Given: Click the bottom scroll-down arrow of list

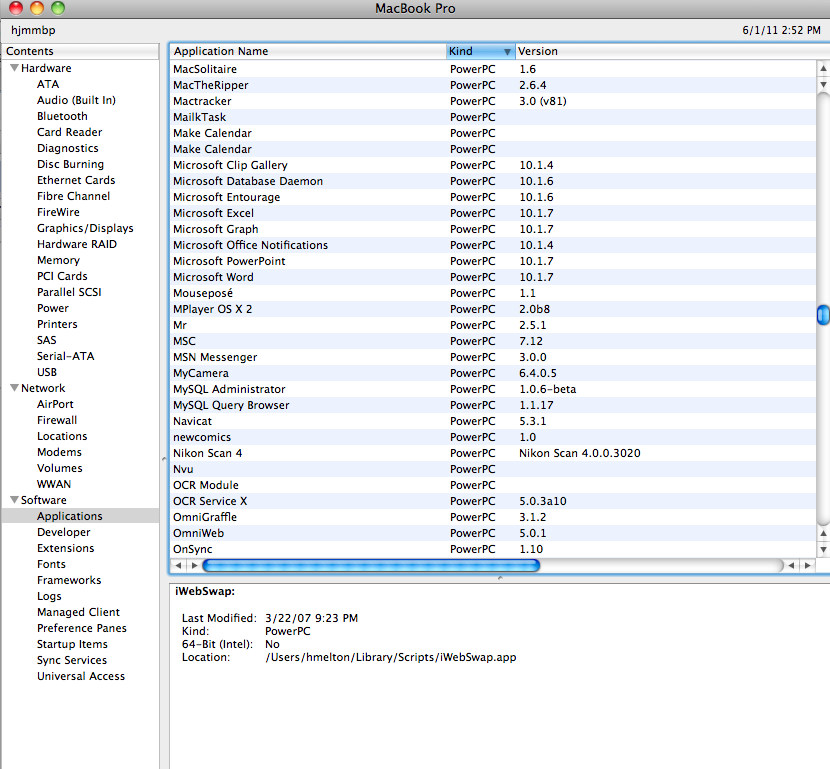Looking at the screenshot, I should (823, 549).
